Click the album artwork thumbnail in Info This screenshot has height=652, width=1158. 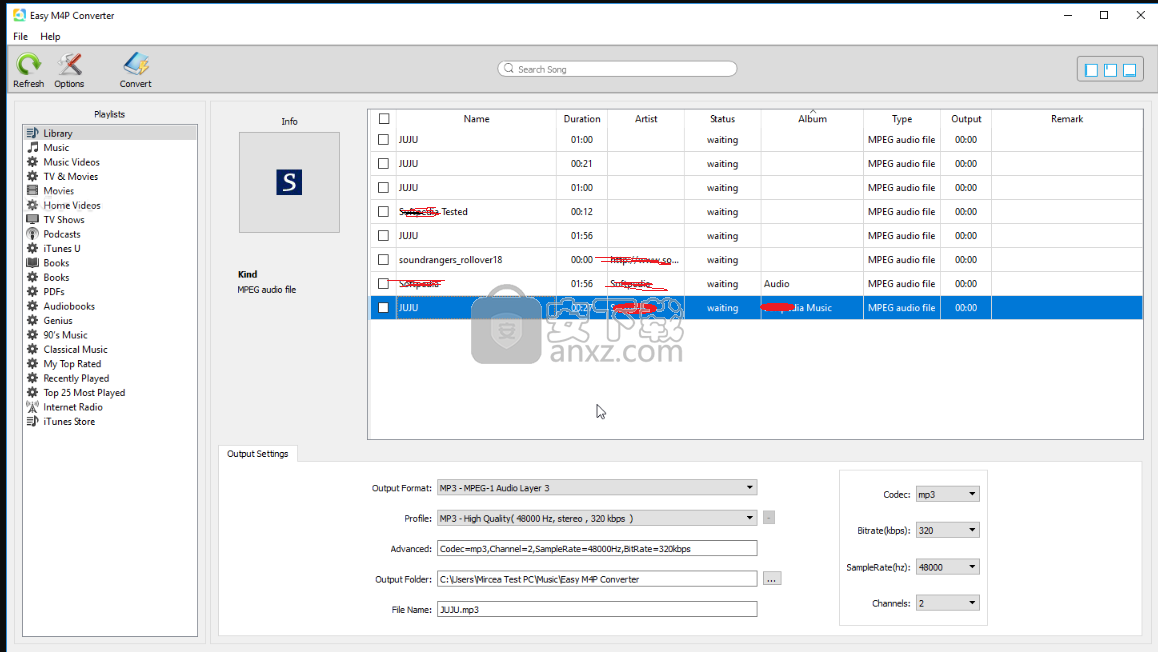pos(290,182)
